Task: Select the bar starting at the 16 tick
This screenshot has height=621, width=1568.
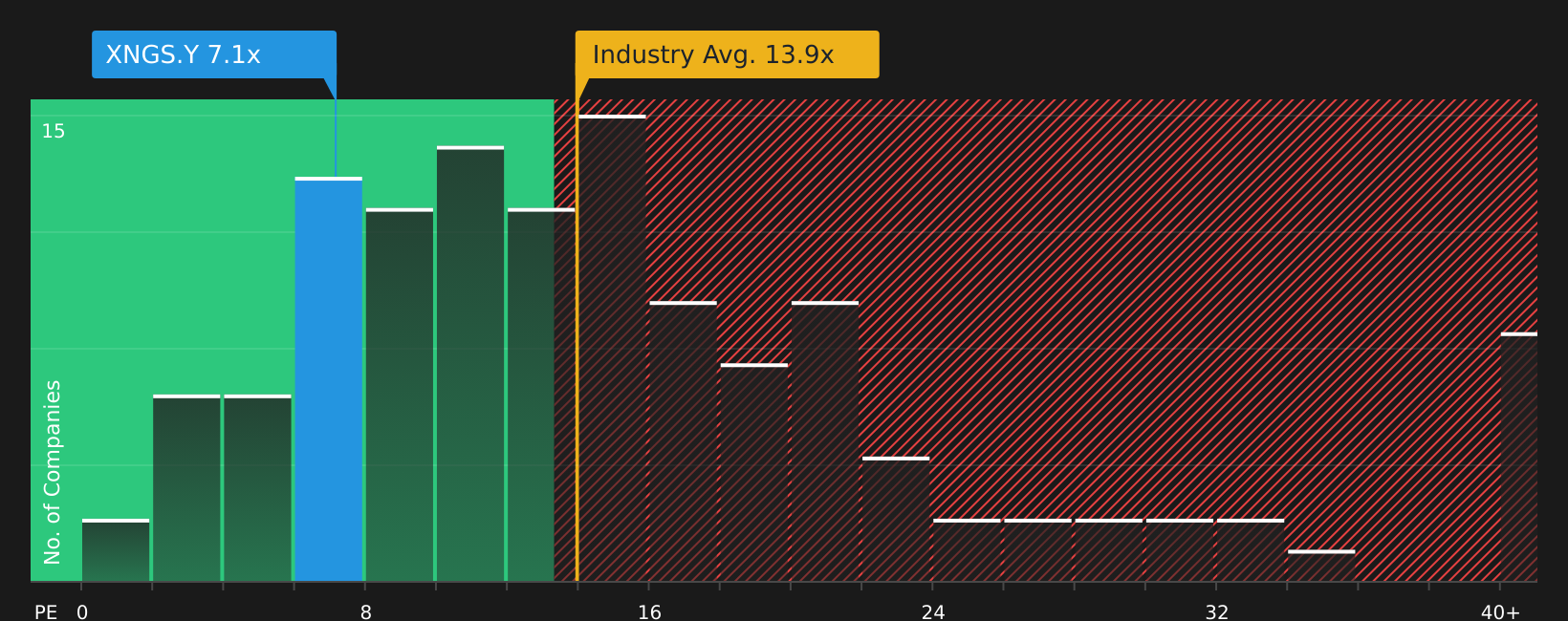Action: [684, 441]
